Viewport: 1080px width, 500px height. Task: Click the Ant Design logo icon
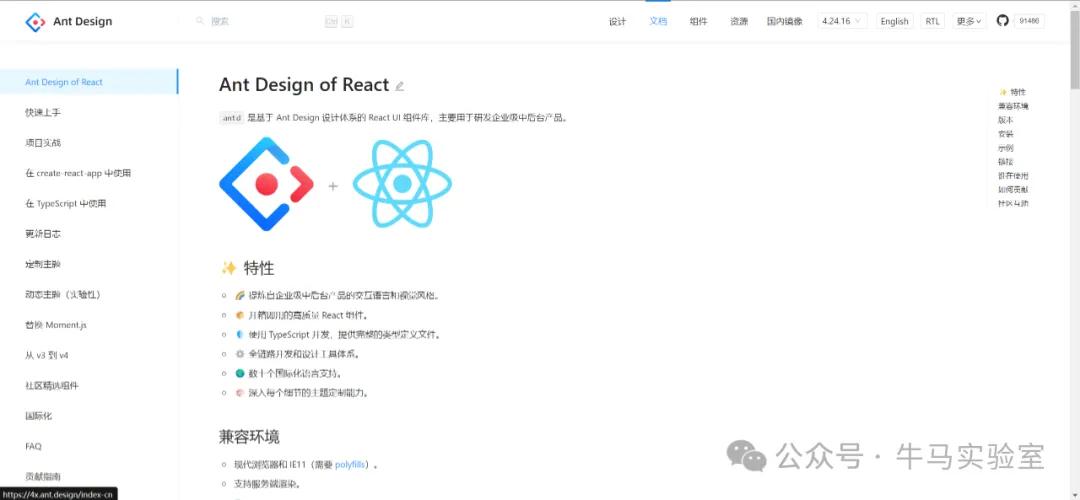click(x=35, y=22)
